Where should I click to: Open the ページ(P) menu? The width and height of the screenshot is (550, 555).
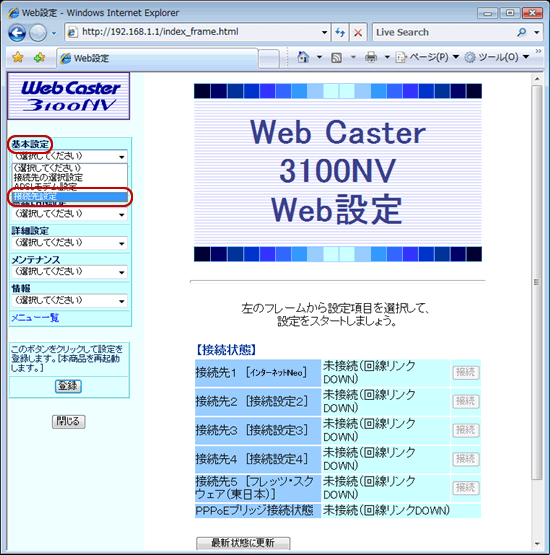point(427,57)
